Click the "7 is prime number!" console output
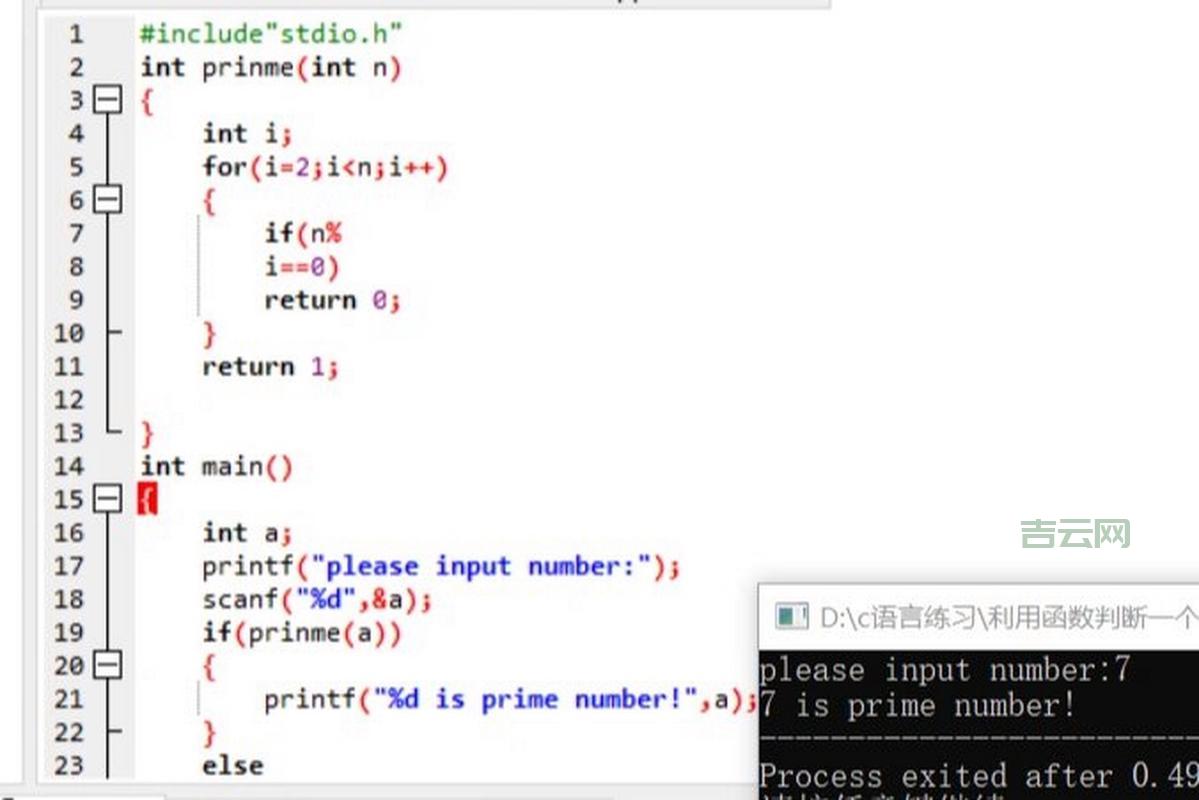The height and width of the screenshot is (800, 1199). tap(917, 706)
